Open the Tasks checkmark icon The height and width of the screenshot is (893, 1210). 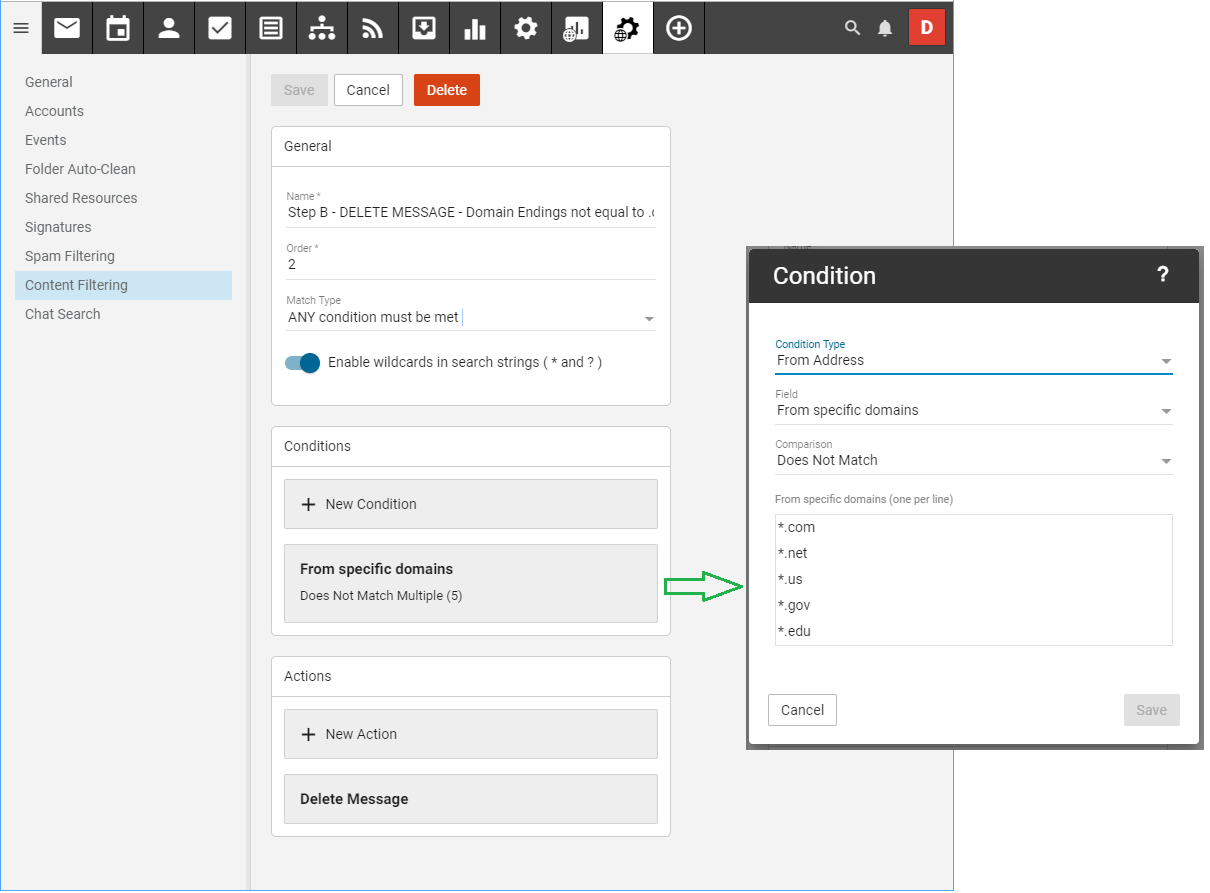click(x=220, y=28)
